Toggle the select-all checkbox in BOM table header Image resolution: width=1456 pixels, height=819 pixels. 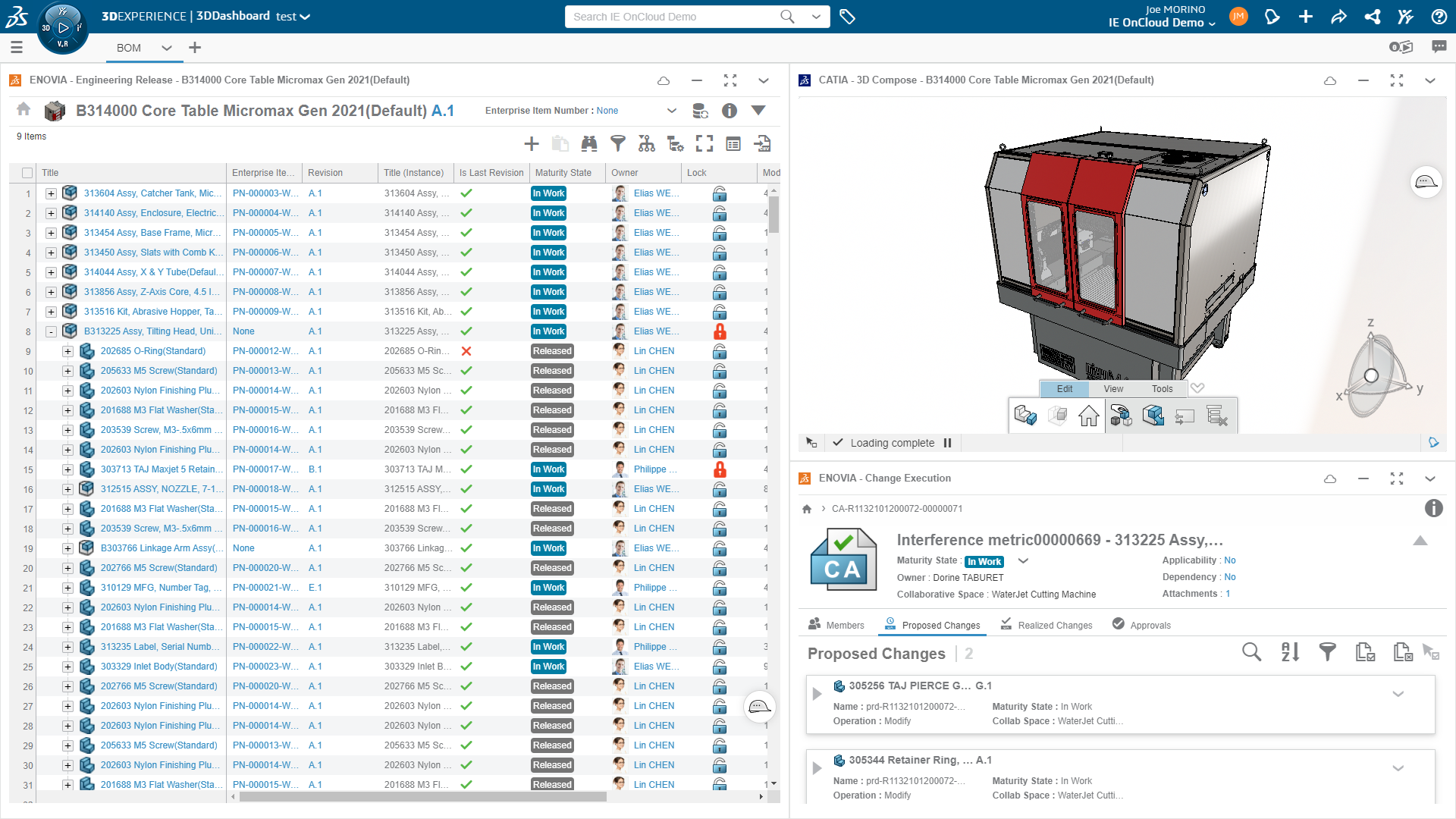pyautogui.click(x=27, y=173)
